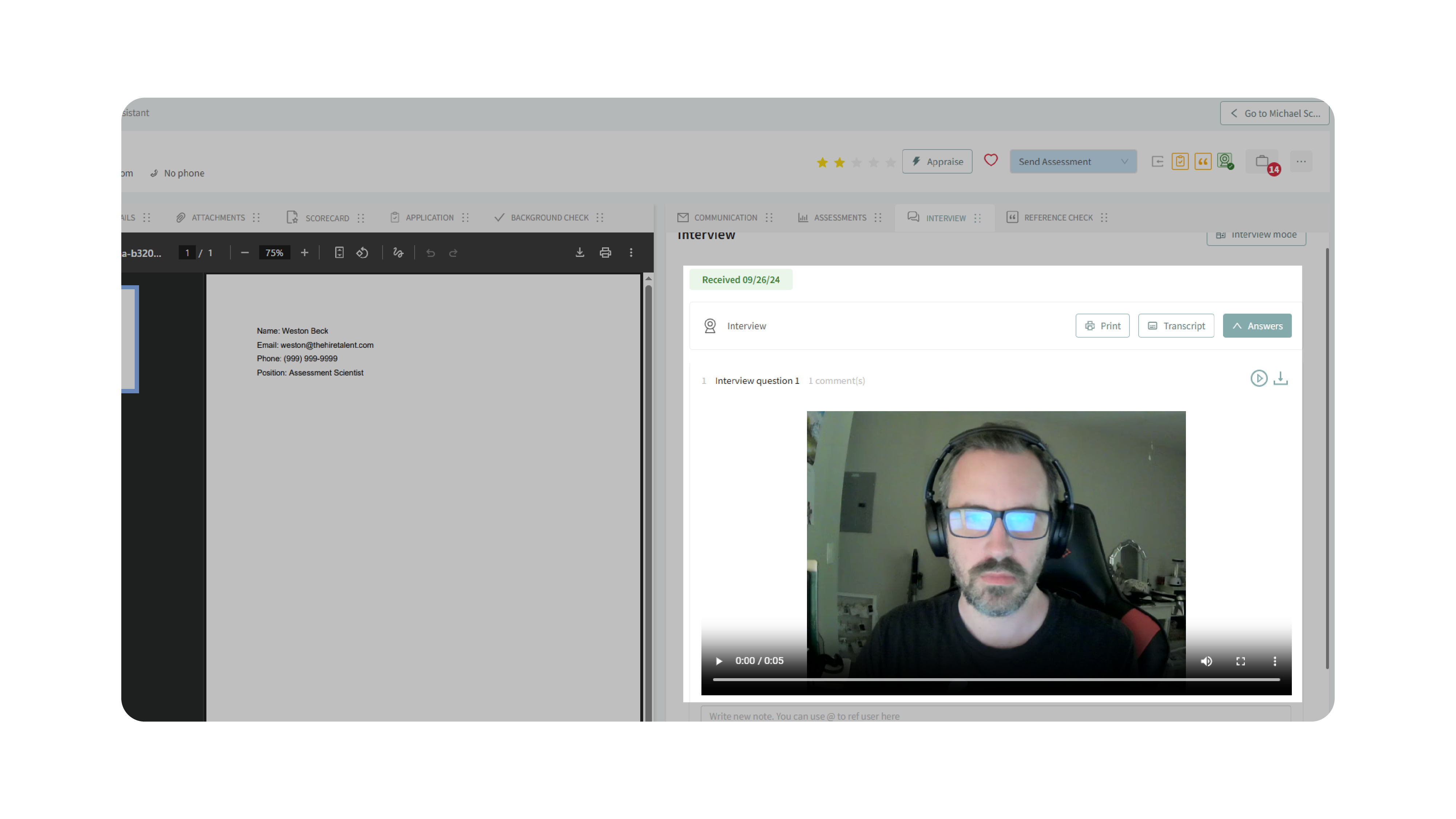Open the three-dot more actions menu
This screenshot has height=819, width=1456.
pos(1301,162)
